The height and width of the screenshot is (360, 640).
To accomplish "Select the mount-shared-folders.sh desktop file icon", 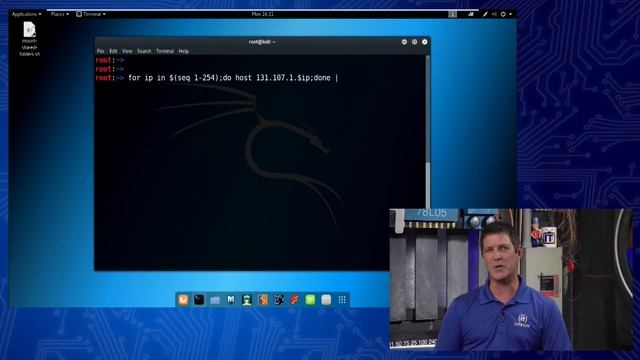I will pyautogui.click(x=29, y=39).
